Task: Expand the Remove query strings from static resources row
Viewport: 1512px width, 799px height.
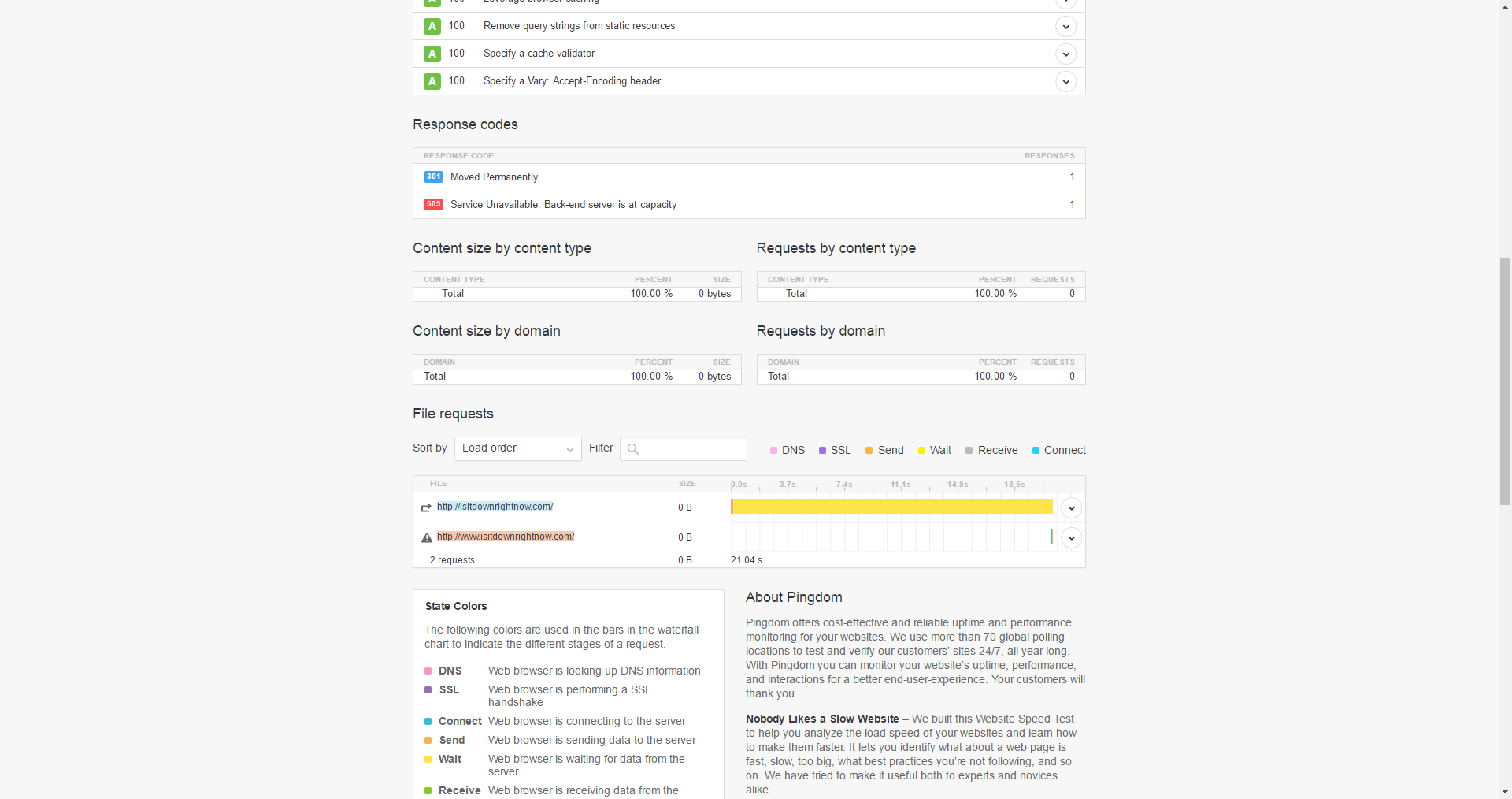Action: click(x=1065, y=27)
